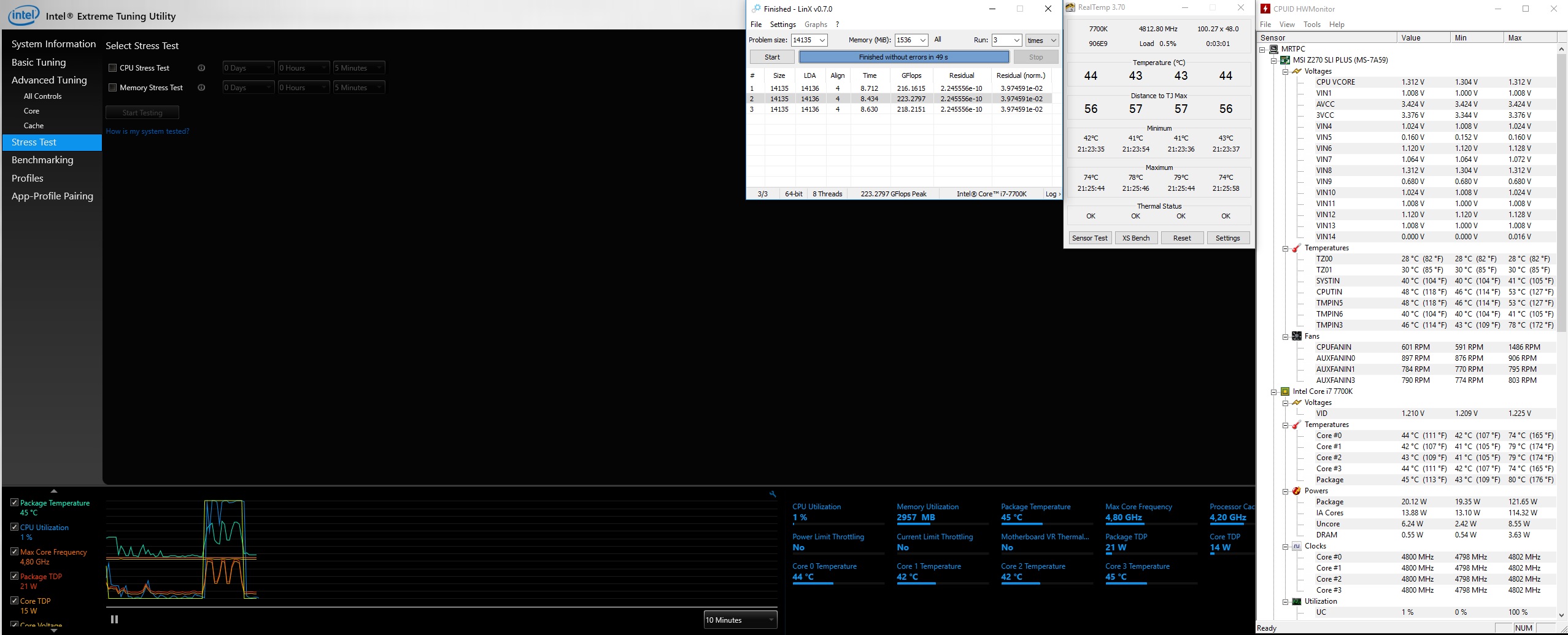Click the info icon beside Memory Stress Test

(201, 88)
